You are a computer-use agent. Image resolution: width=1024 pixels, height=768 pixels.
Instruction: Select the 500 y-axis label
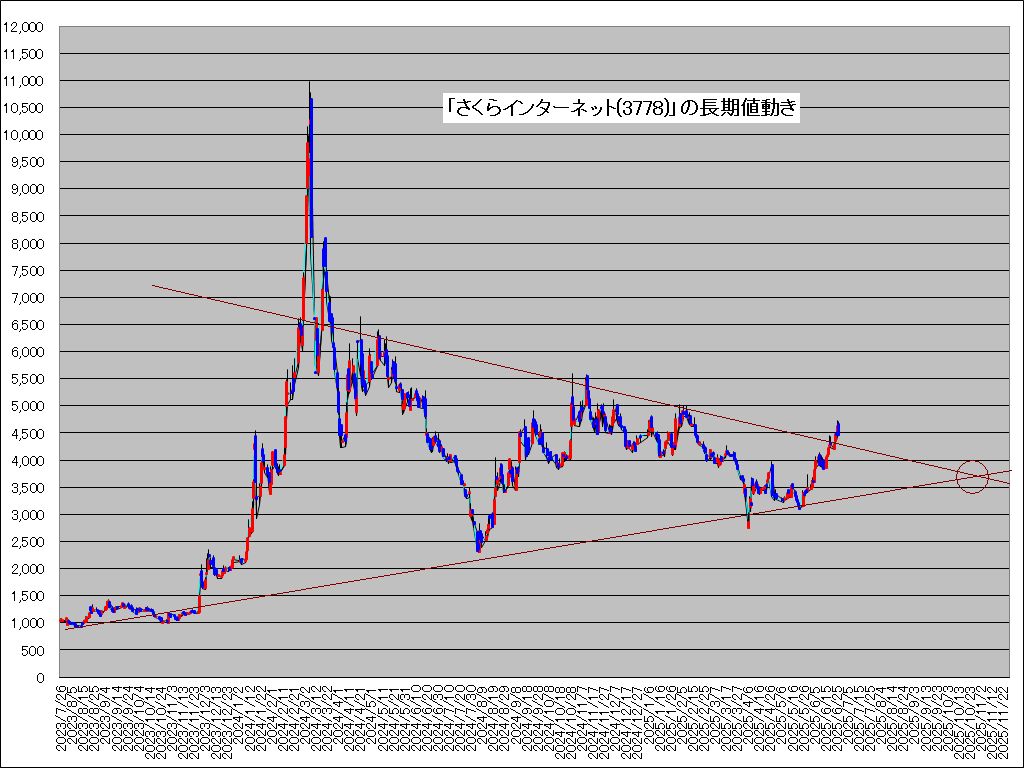pos(33,651)
